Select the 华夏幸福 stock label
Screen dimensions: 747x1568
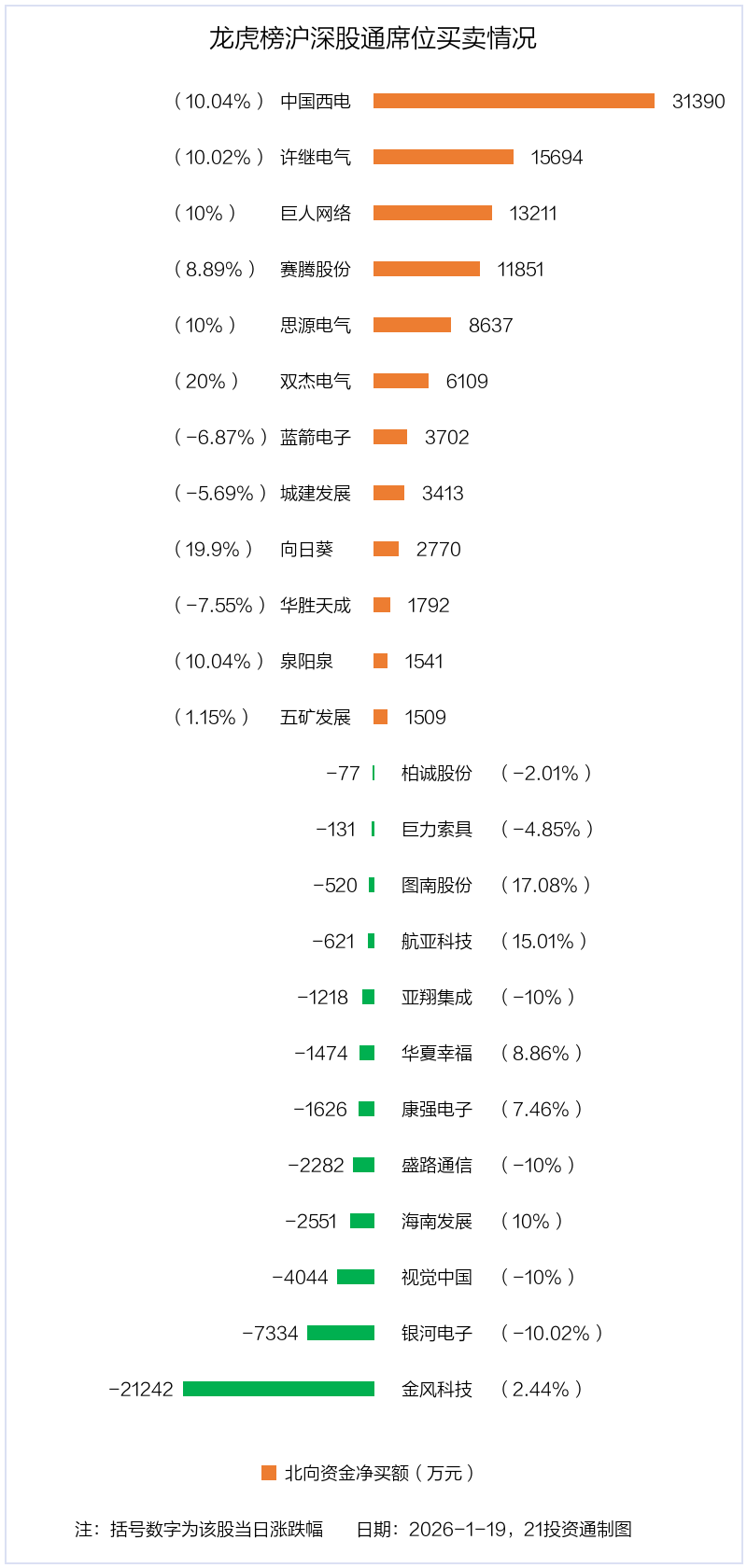[x=437, y=1053]
